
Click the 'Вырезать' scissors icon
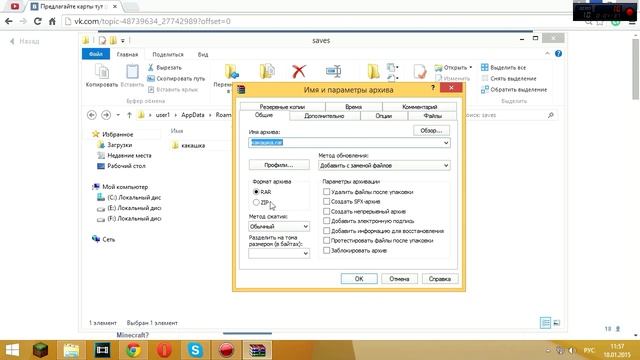151,67
